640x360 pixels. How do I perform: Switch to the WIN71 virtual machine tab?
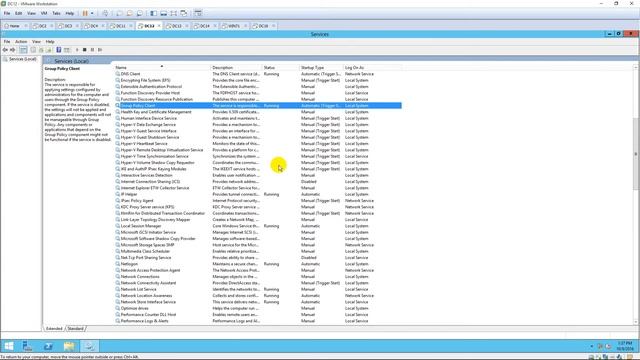coord(233,26)
